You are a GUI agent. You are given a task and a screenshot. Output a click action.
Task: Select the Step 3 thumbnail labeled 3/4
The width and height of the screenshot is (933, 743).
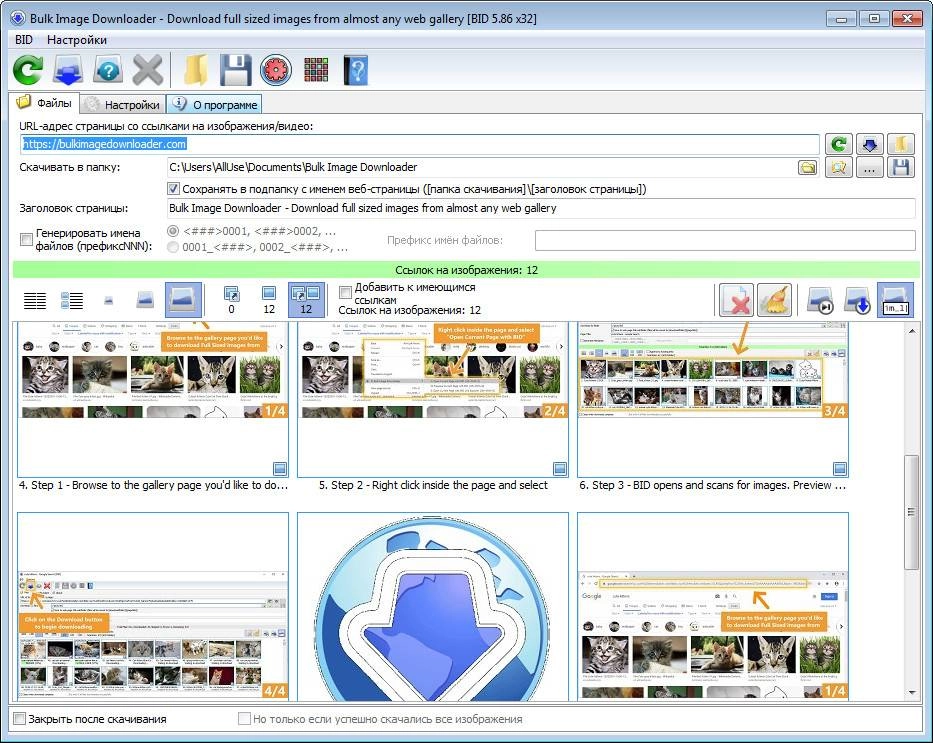(713, 399)
